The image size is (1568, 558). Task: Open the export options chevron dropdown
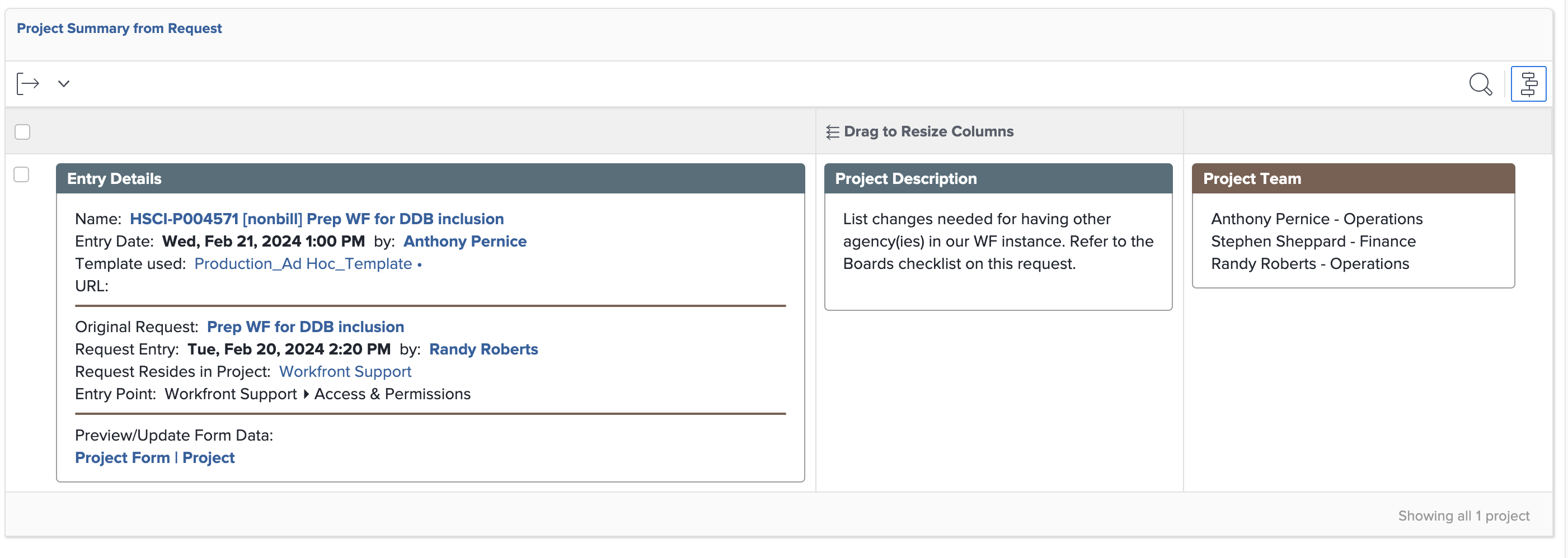(63, 83)
